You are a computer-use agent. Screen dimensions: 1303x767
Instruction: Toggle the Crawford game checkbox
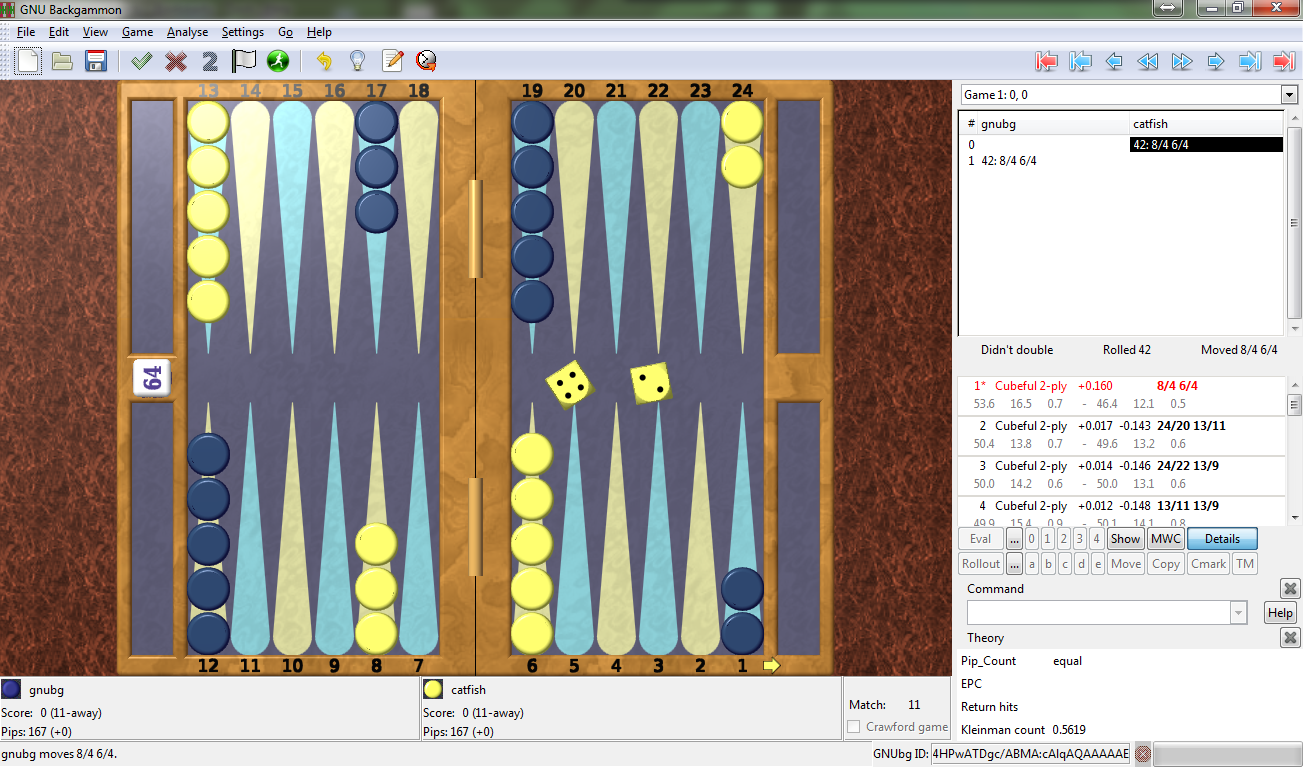pos(854,727)
